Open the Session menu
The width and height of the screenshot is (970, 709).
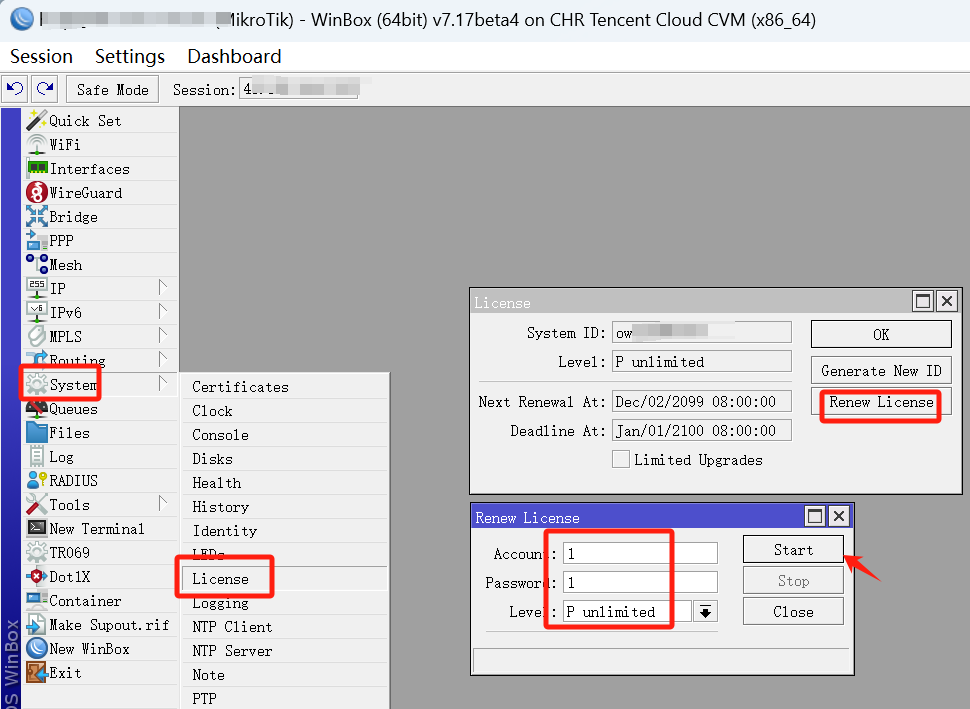point(41,56)
